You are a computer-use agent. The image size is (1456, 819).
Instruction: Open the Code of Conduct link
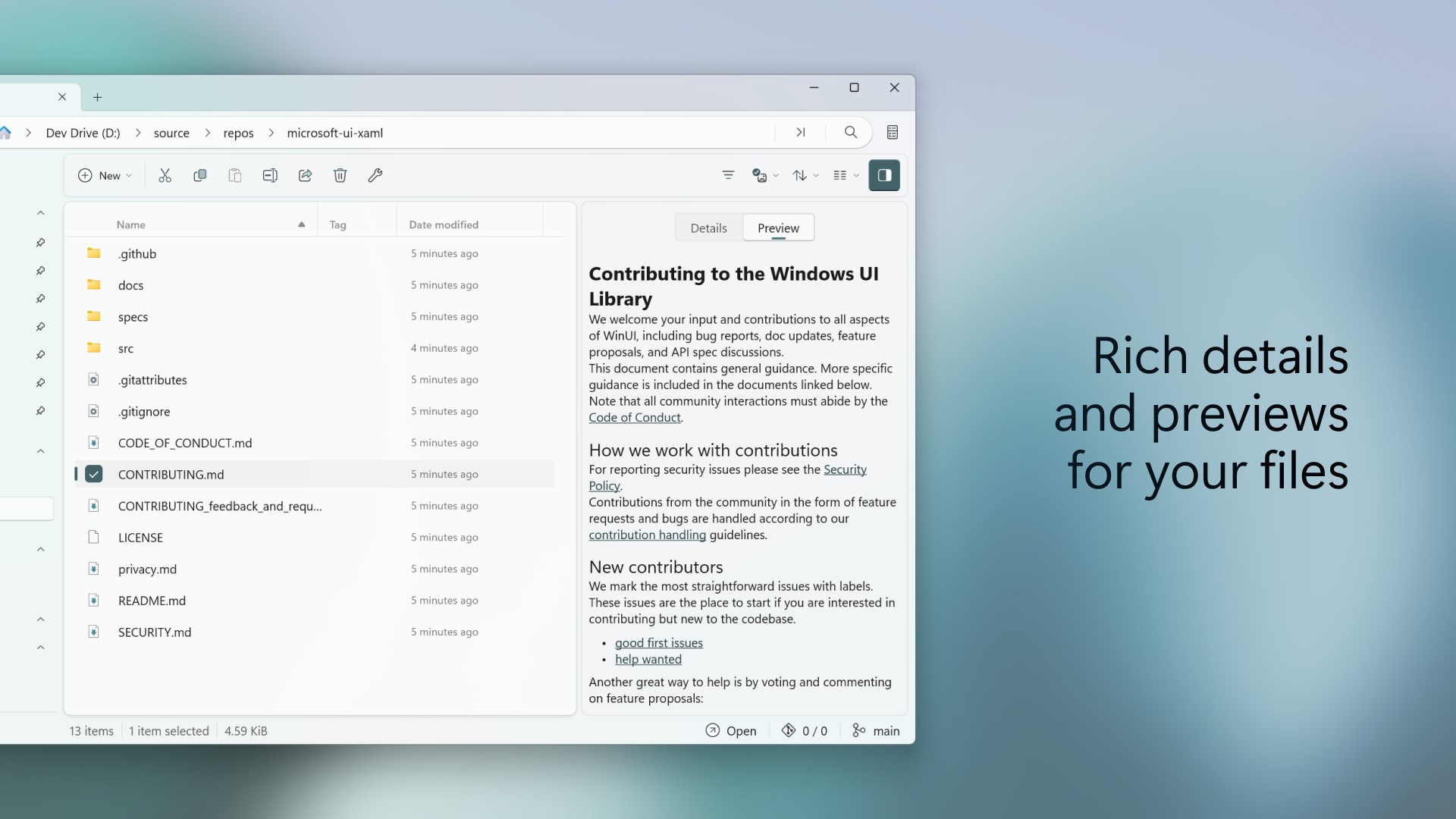[x=634, y=417]
